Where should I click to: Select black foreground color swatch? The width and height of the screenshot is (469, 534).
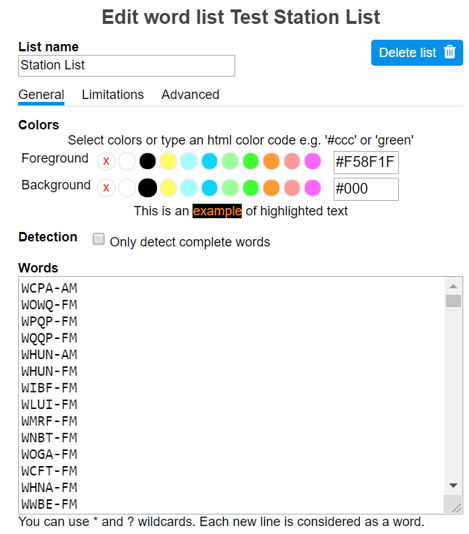pos(147,161)
